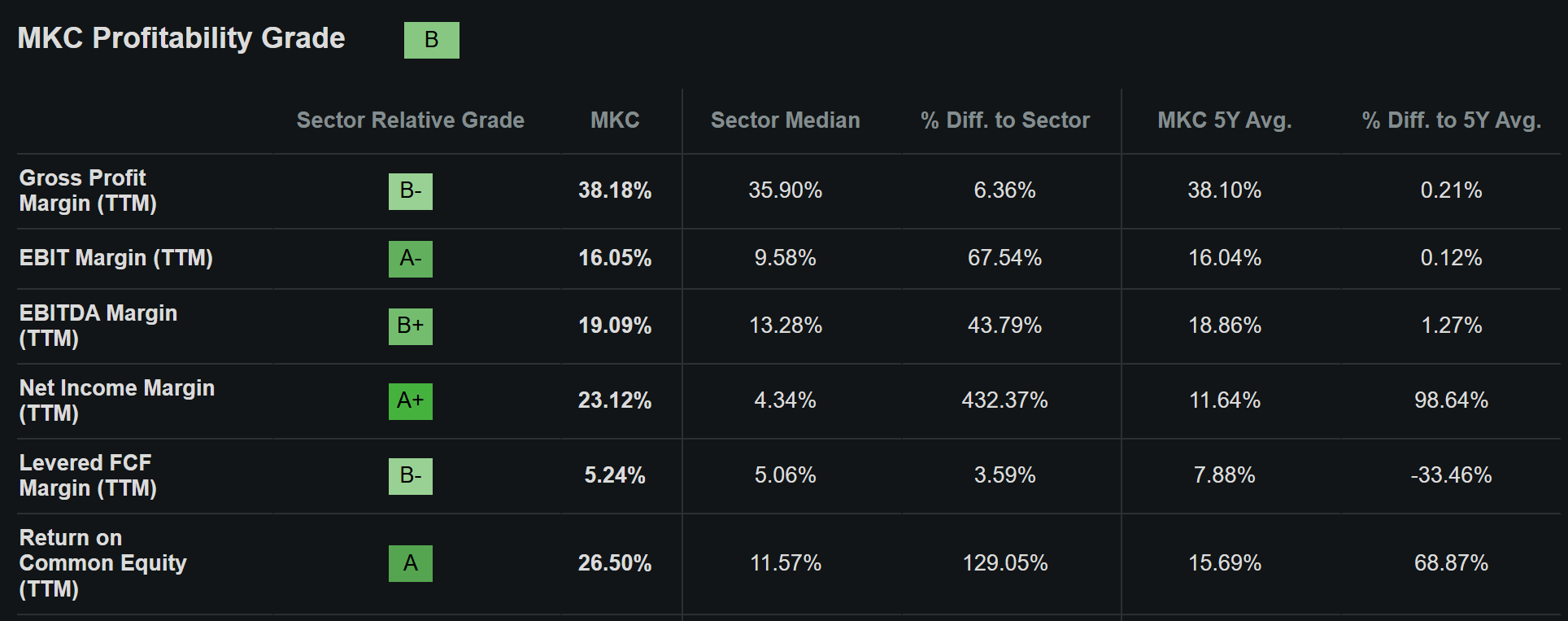Click the % Diff. to 5Y Avg. header
This screenshot has width=1568, height=621.
pyautogui.click(x=1451, y=120)
